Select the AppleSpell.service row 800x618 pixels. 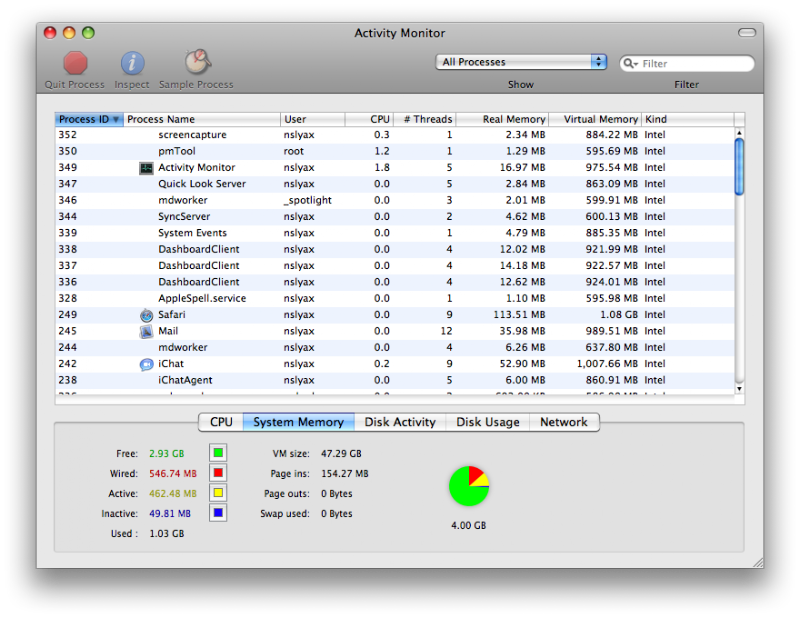coord(395,298)
